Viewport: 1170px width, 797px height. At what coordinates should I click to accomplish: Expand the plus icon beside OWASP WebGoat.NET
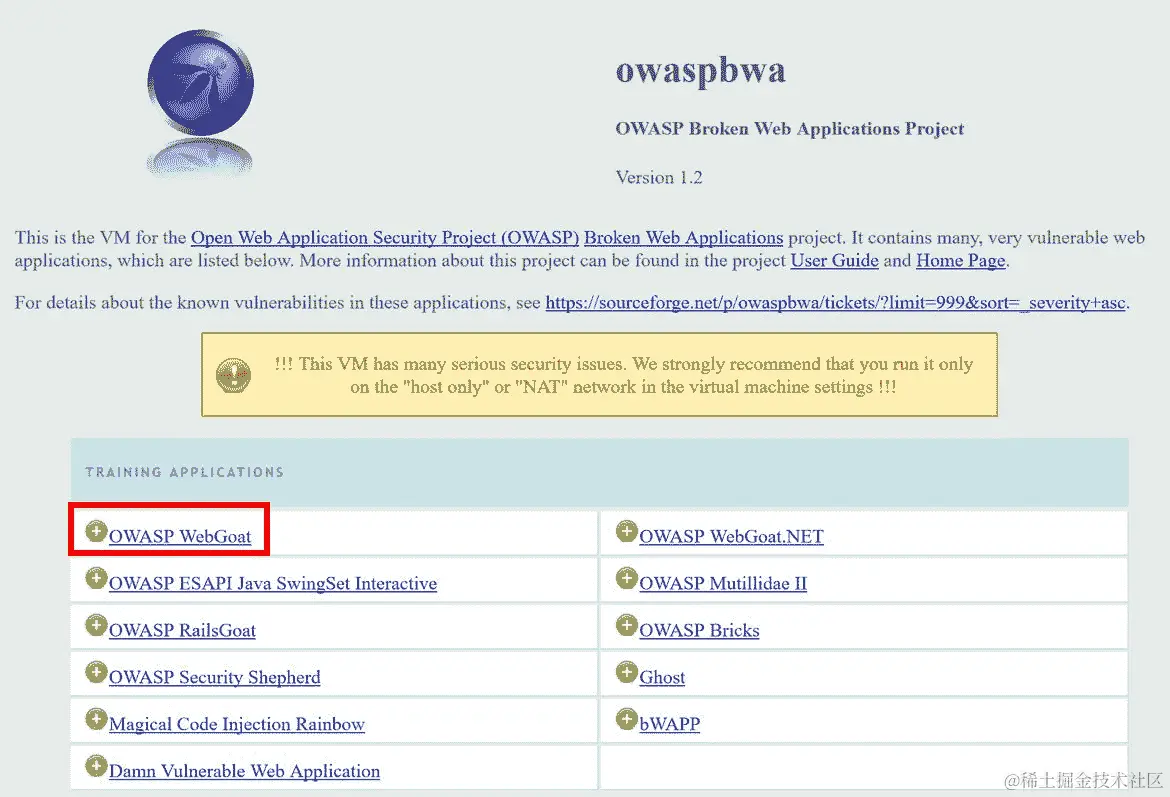point(627,531)
